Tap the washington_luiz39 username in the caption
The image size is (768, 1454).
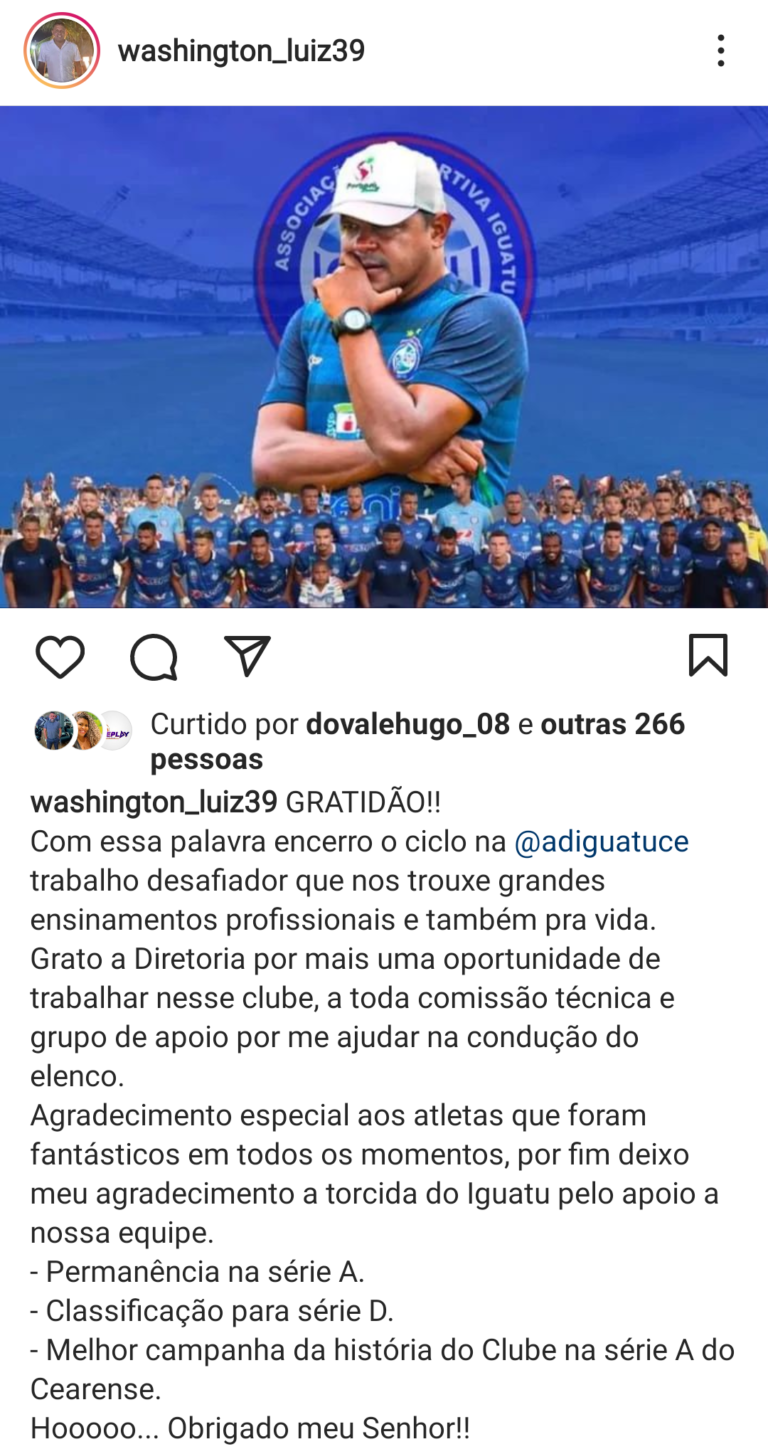[x=153, y=802]
